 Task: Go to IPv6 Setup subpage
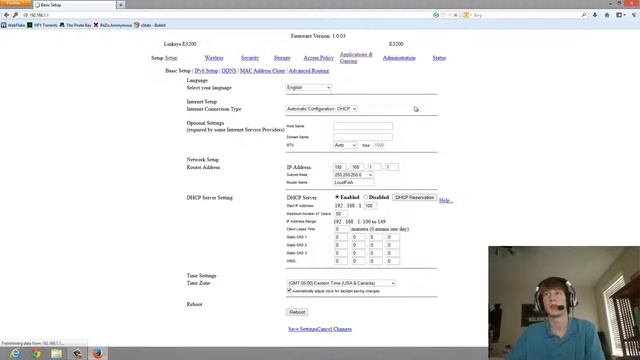(206, 71)
